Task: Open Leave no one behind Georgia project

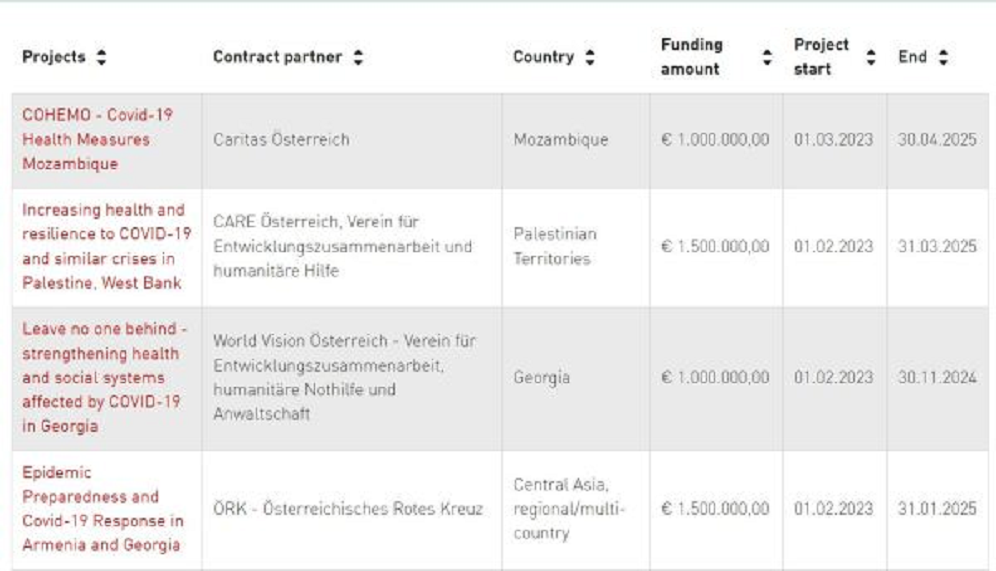Action: [102, 377]
